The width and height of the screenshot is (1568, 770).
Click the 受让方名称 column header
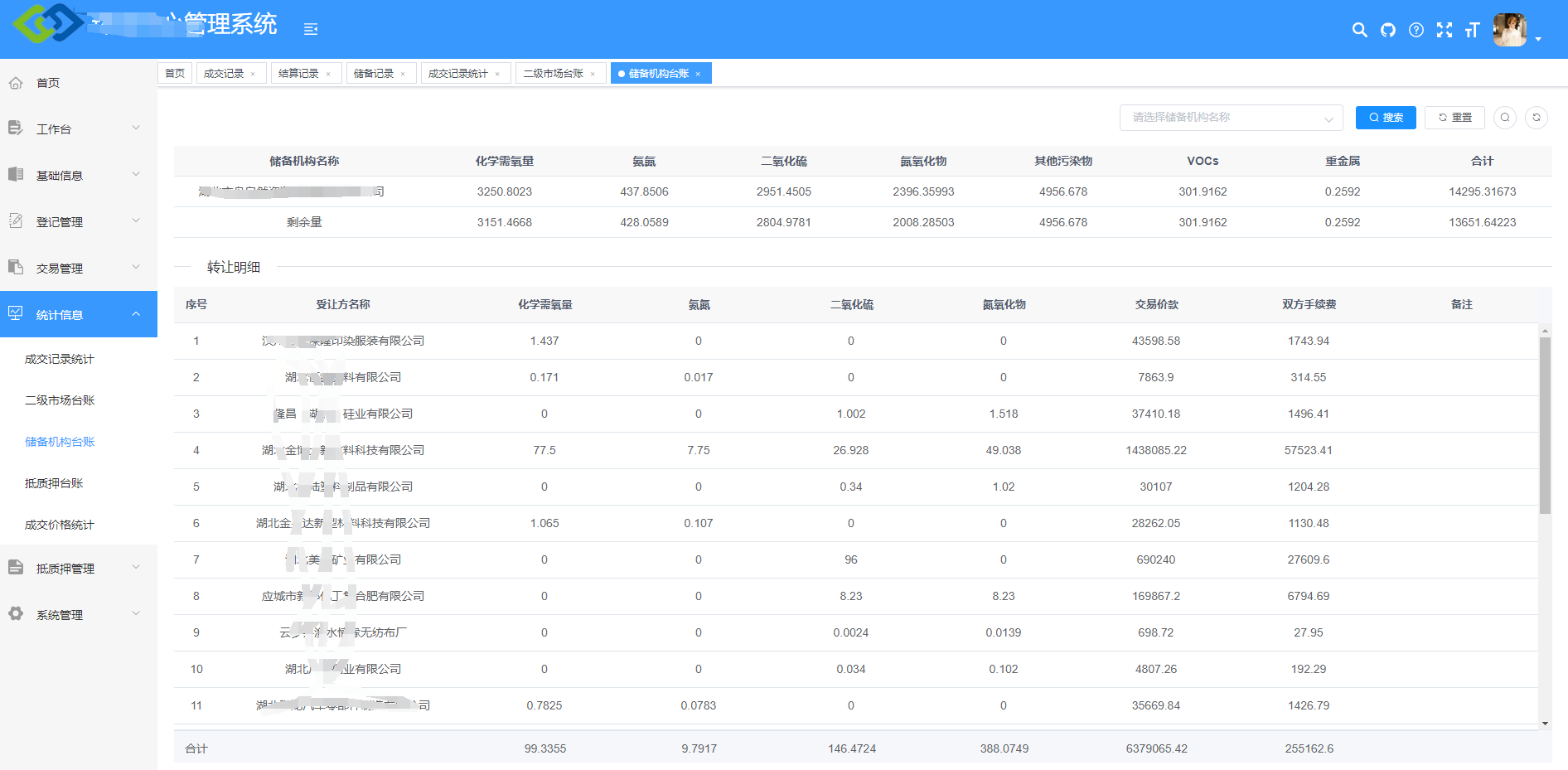pyautogui.click(x=343, y=305)
